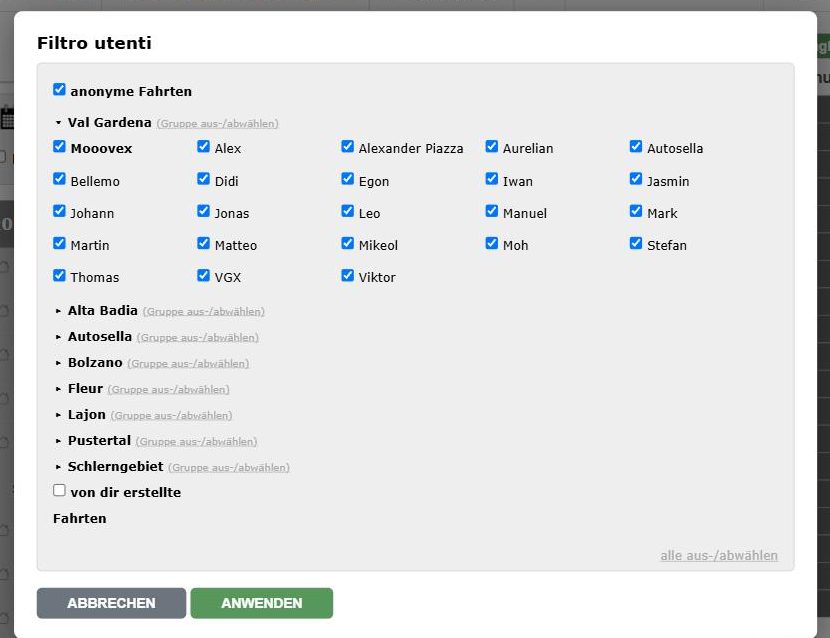830x638 pixels.
Task: Uncheck the Alexander Piazza checkbox
Action: click(x=347, y=147)
